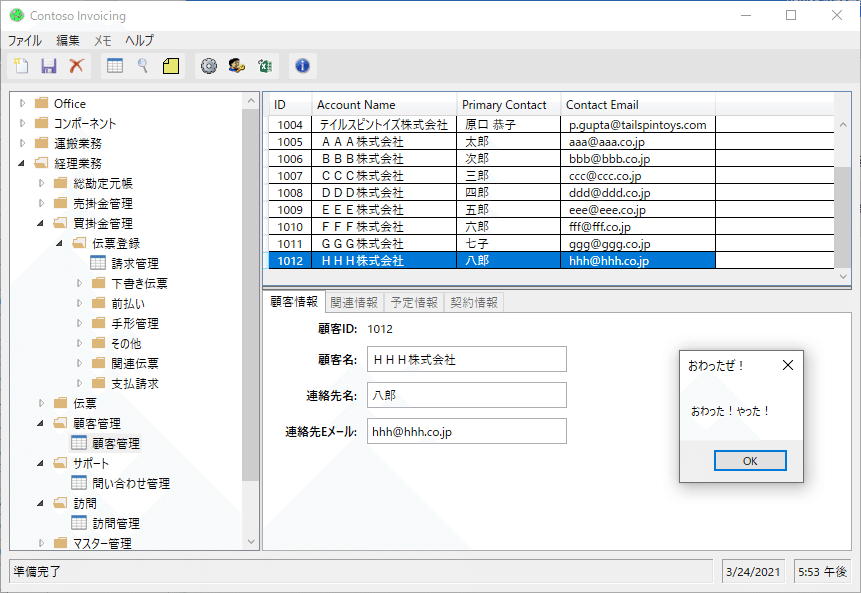Click the 四郎 contact cell
Screen dimensions: 861x593
point(508,193)
